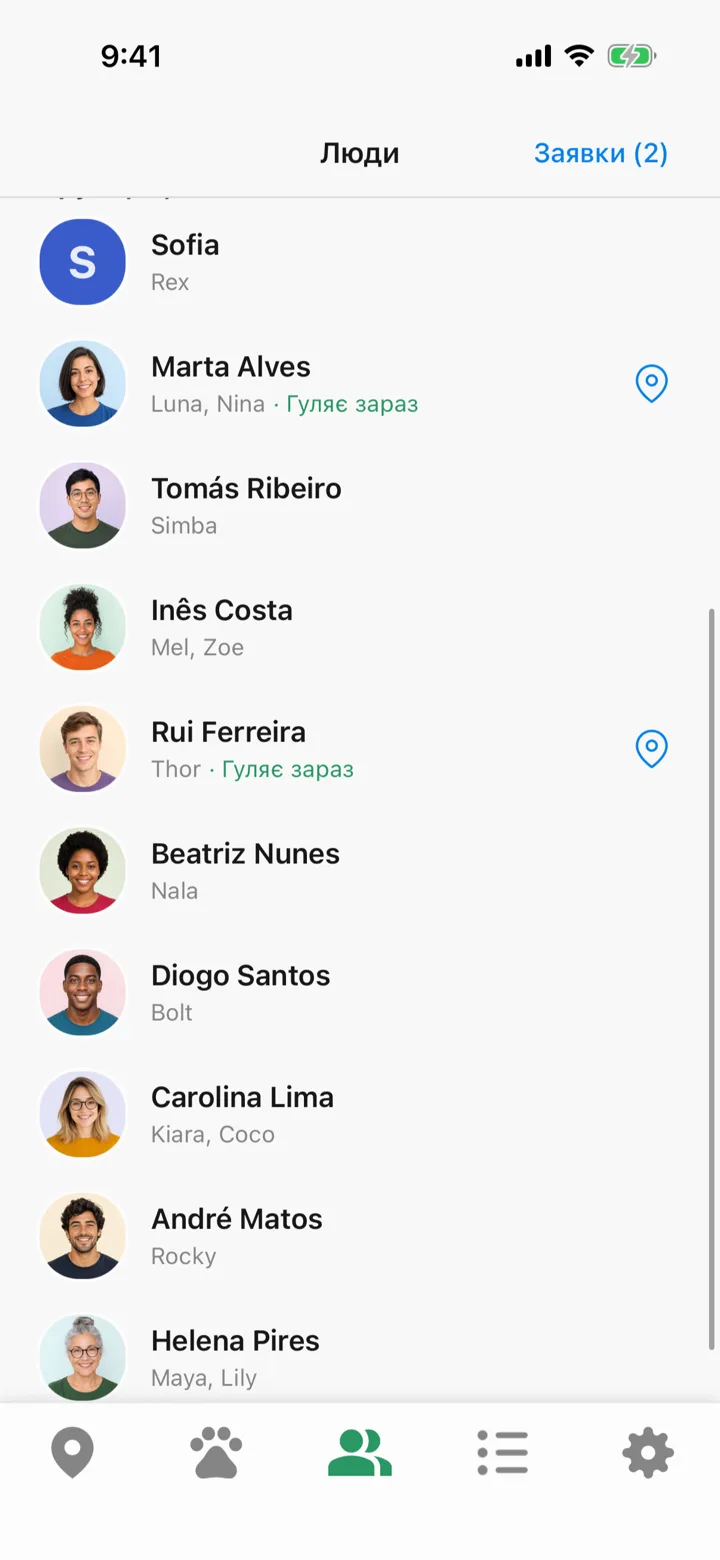Viewport: 720px width, 1560px height.
Task: Open Tomás Ribeiro's profile row
Action: click(x=360, y=505)
